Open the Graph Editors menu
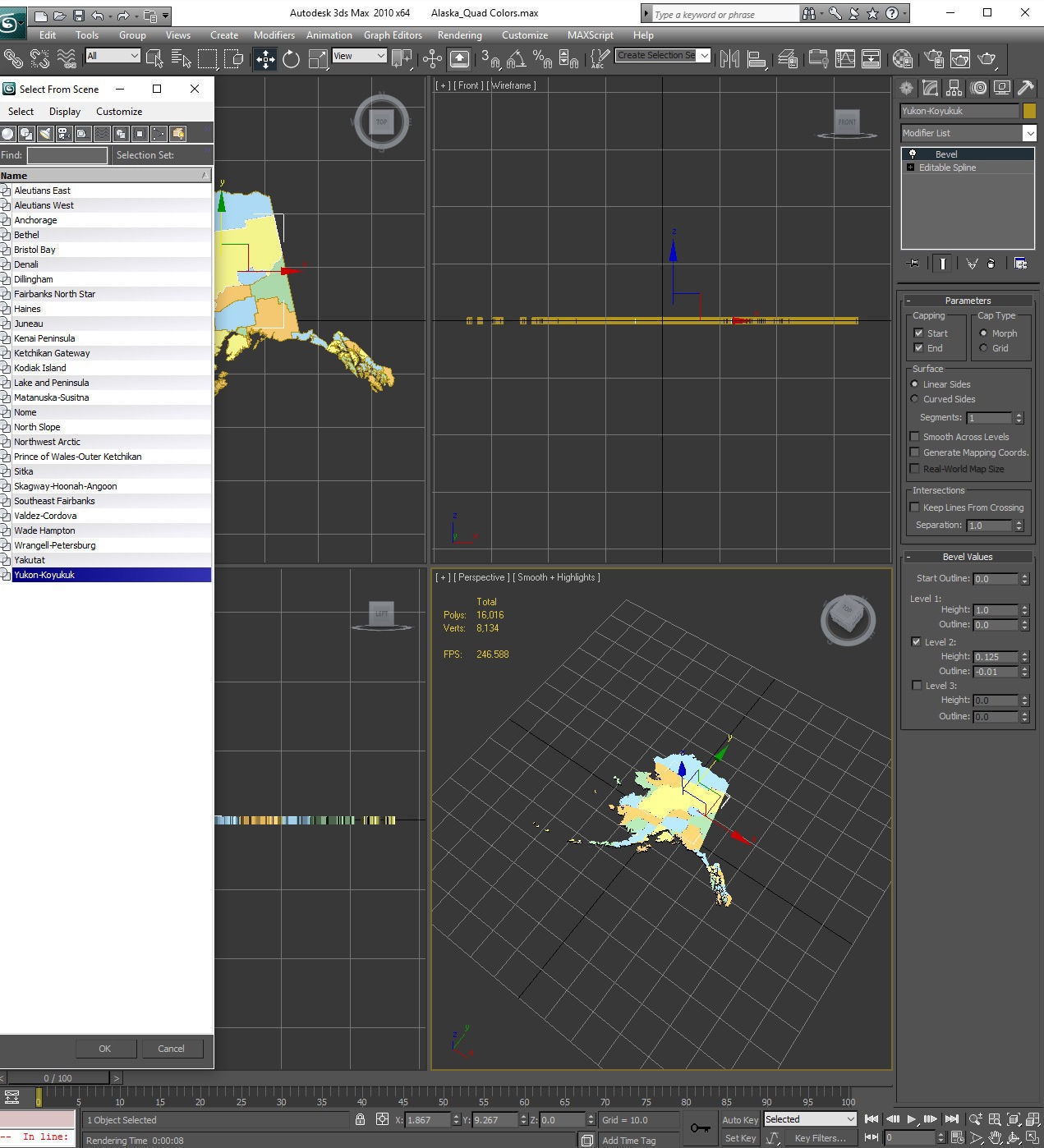The image size is (1044, 1148). pyautogui.click(x=393, y=35)
